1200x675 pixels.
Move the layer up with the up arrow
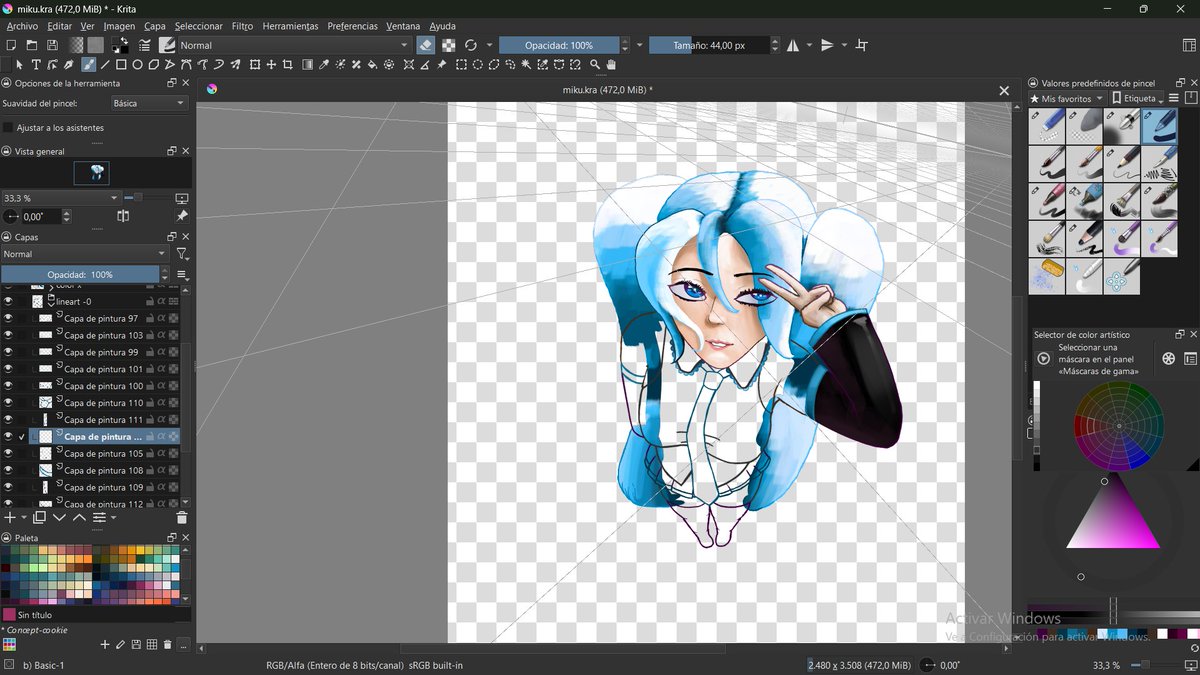coord(79,518)
